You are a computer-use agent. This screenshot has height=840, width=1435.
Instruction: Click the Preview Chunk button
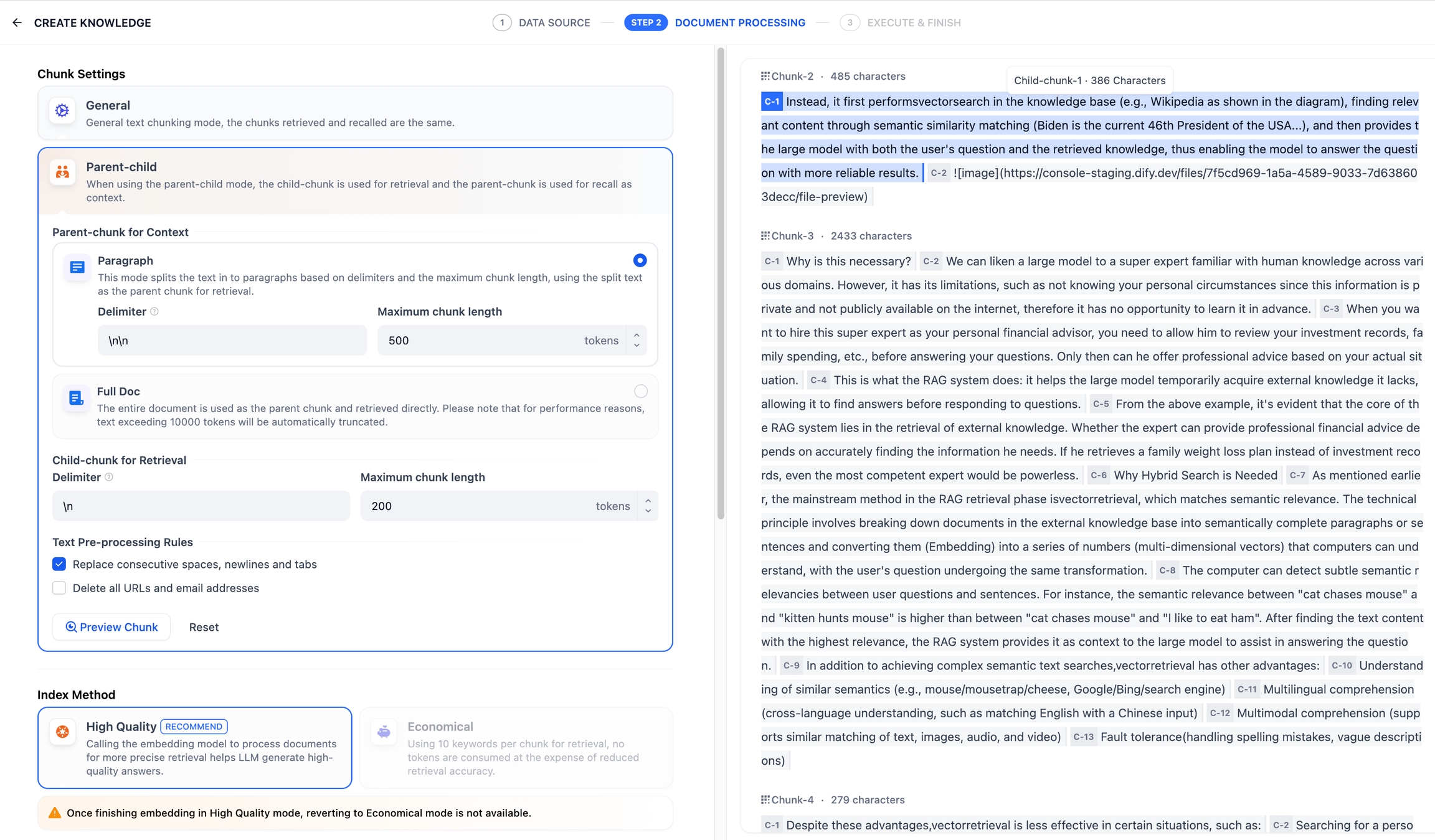click(111, 627)
